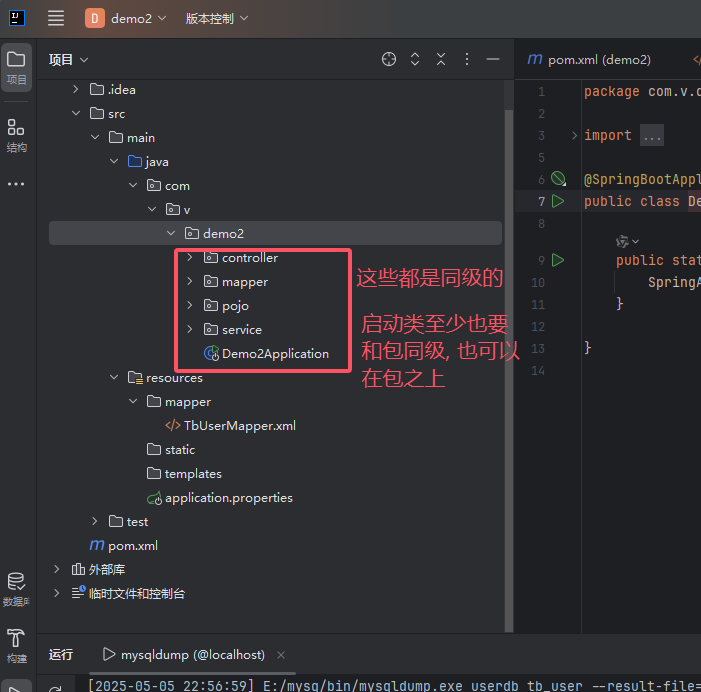Click Collapse All in project panel
This screenshot has height=692, width=701.
[441, 59]
